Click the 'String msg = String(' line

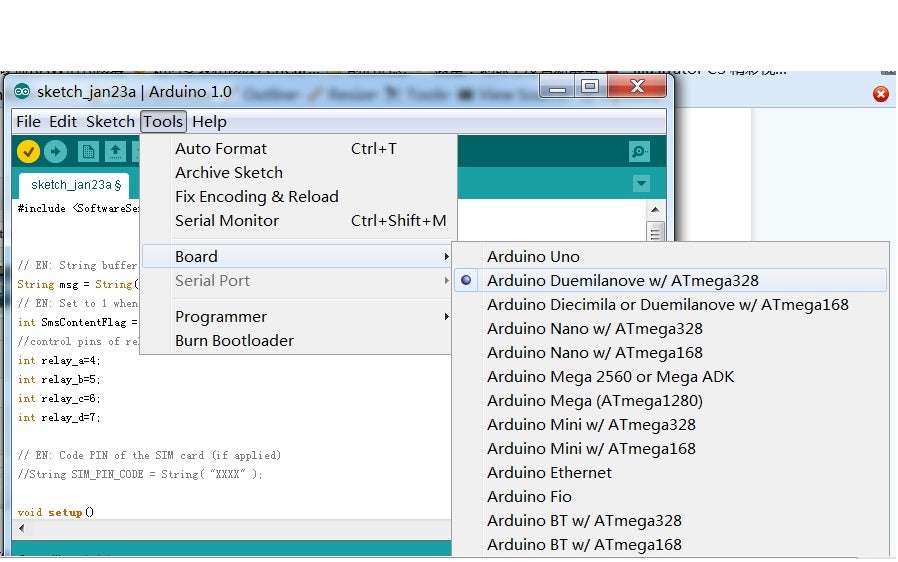pyautogui.click(x=78, y=284)
